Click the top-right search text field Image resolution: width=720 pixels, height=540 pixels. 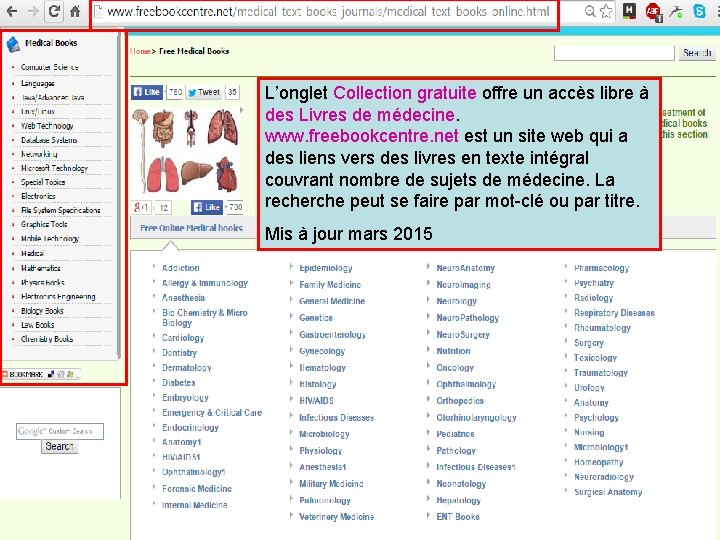click(x=614, y=53)
